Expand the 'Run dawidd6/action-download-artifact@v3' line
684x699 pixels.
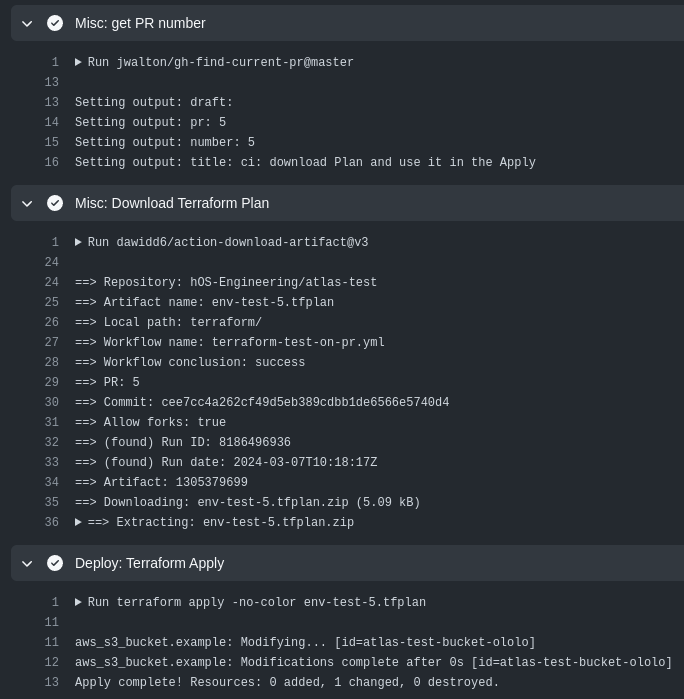pyautogui.click(x=79, y=242)
